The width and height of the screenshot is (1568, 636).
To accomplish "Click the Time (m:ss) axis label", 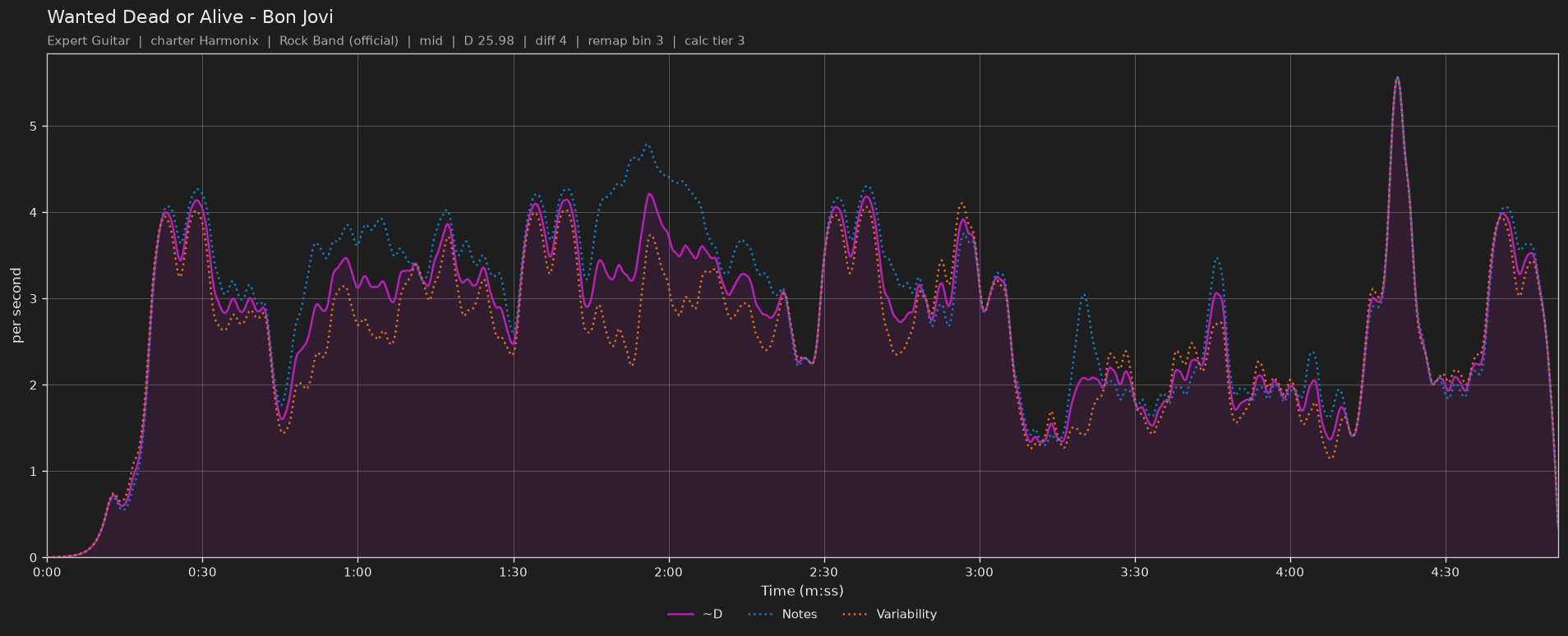I will (x=802, y=591).
